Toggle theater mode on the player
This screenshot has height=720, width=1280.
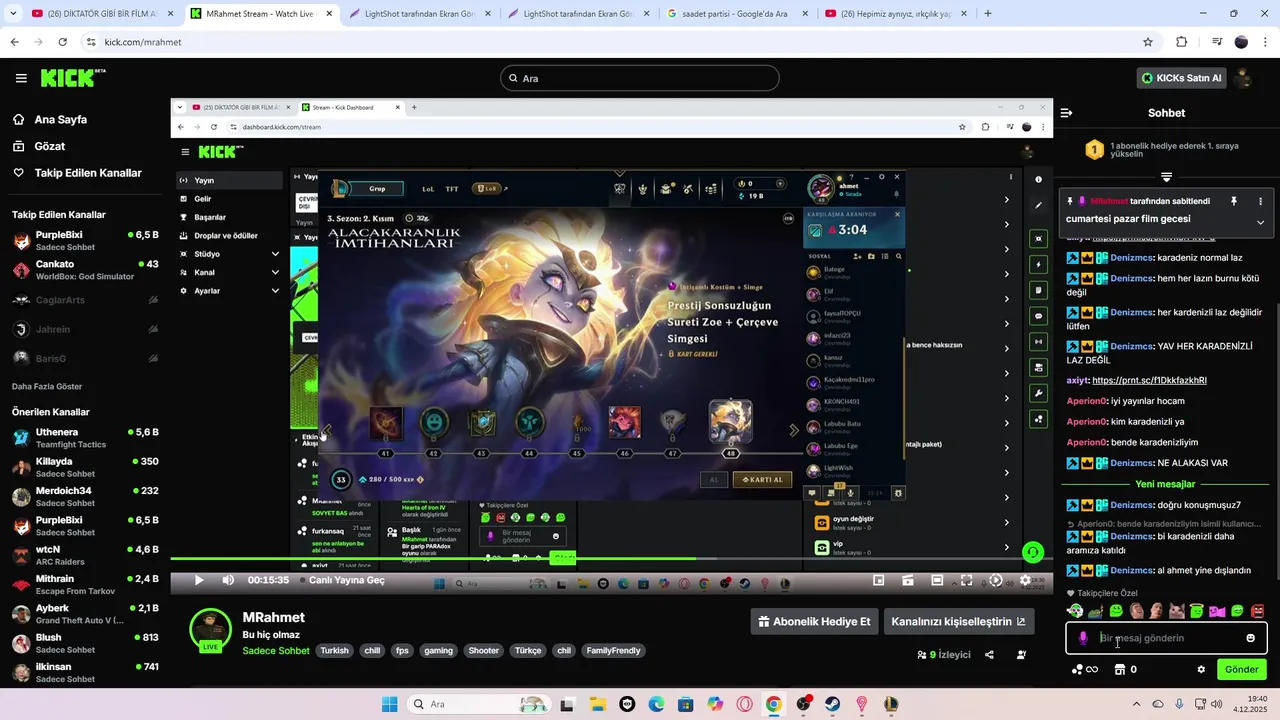click(x=937, y=580)
